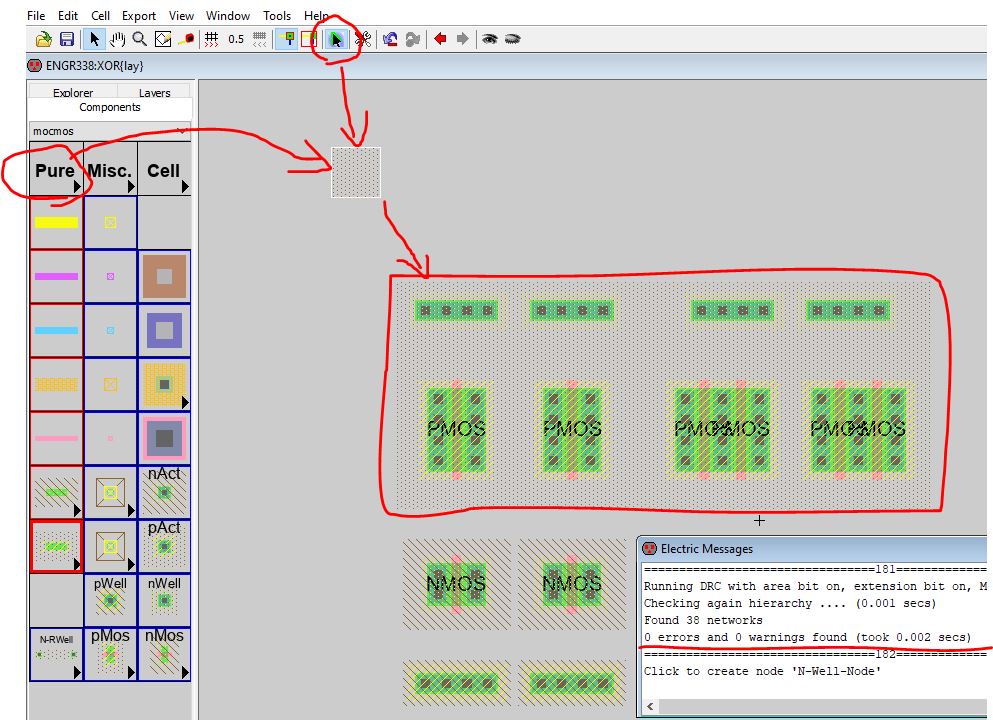Toggle the open-eye visibility icon

(x=489, y=39)
